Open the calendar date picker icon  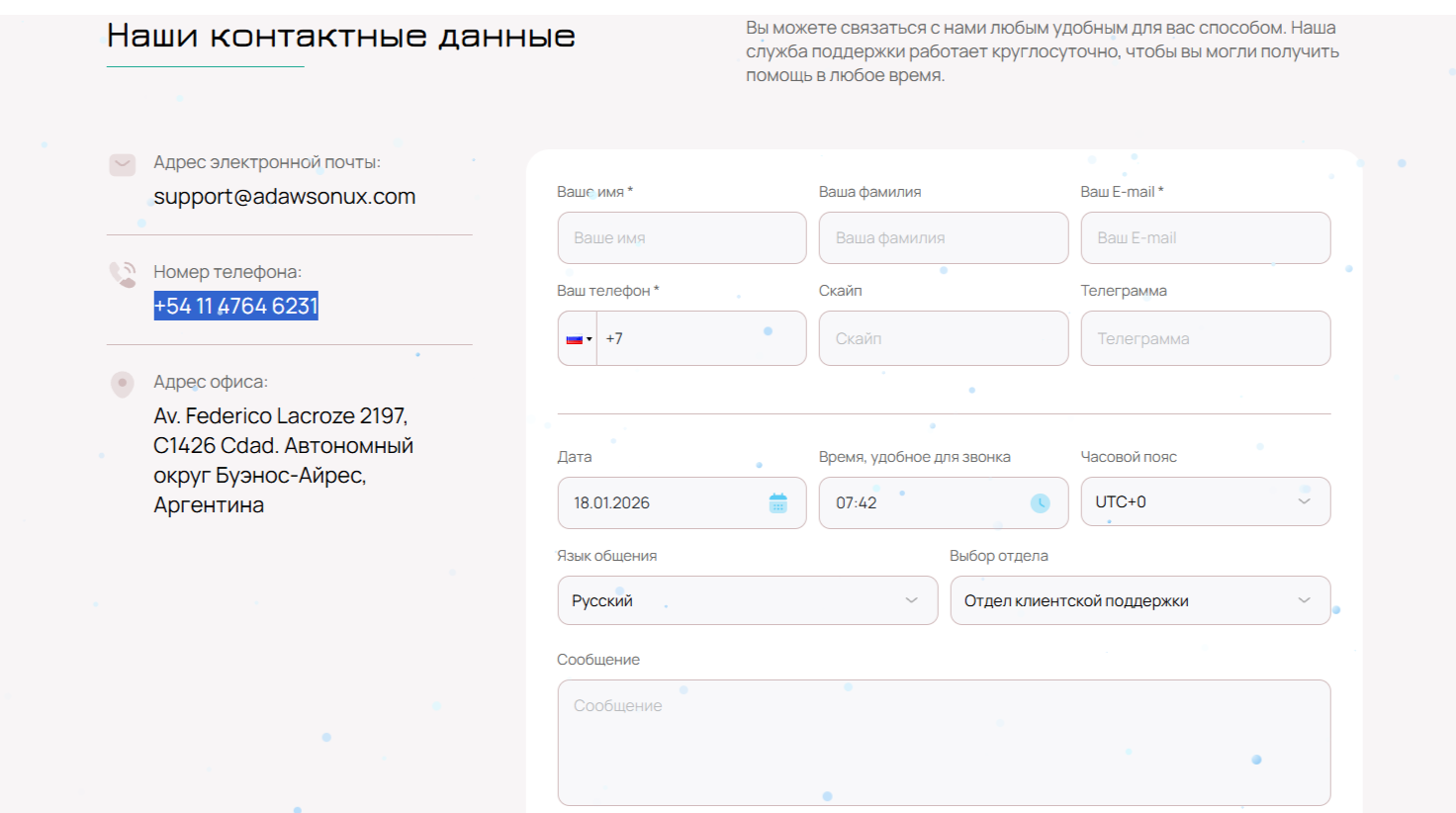click(x=778, y=503)
